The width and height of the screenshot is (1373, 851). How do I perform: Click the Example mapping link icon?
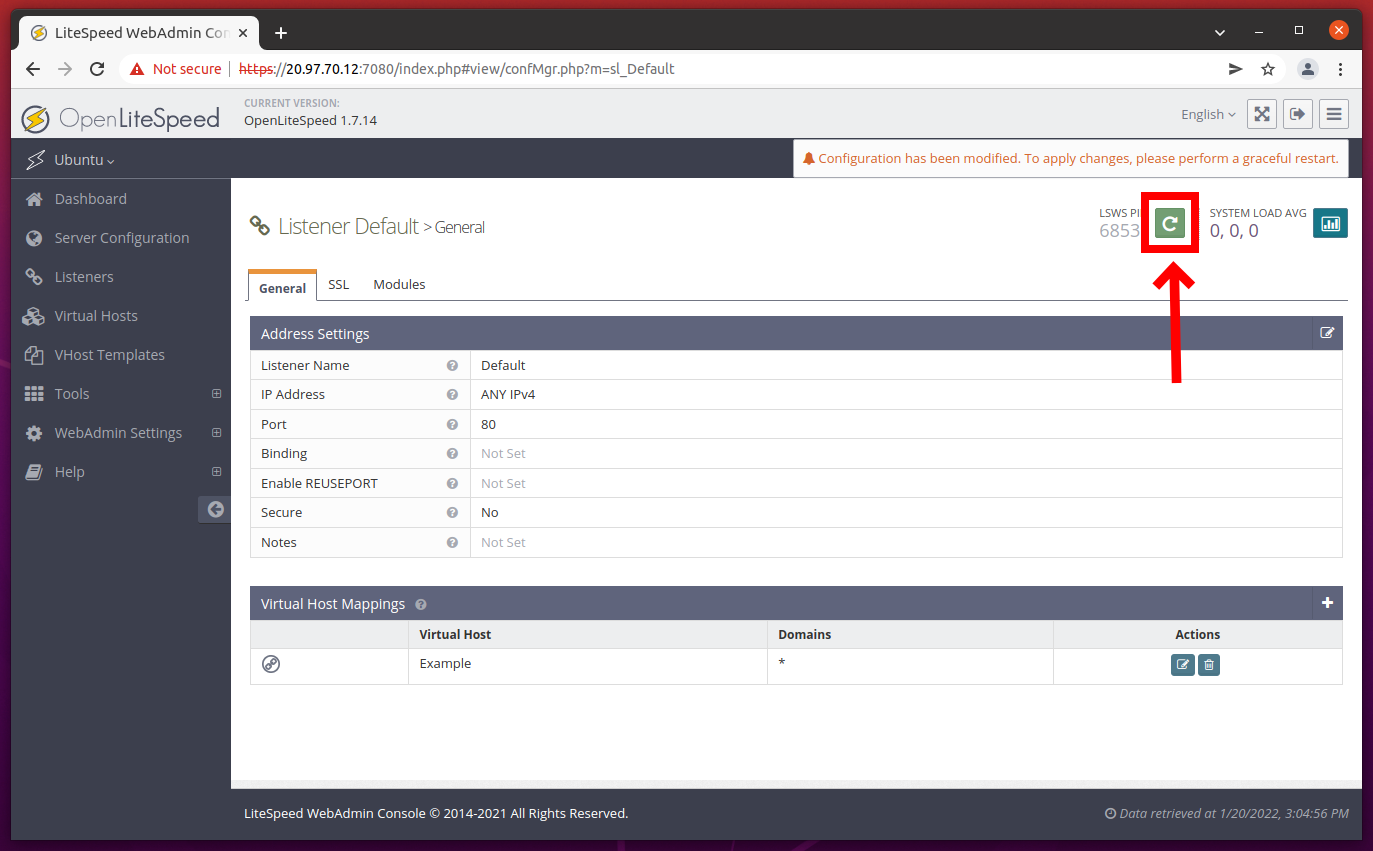(x=271, y=664)
